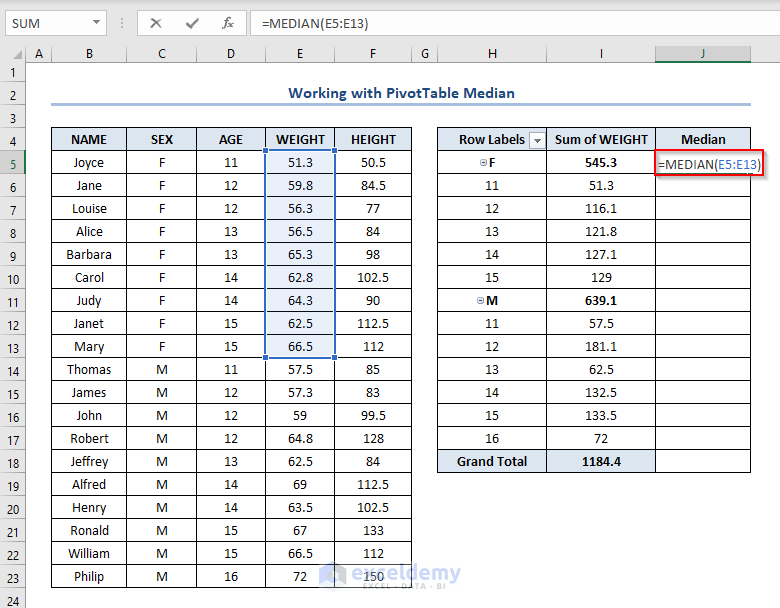
Task: Click Jeffrey's weight value 62.5
Action: pyautogui.click(x=300, y=461)
